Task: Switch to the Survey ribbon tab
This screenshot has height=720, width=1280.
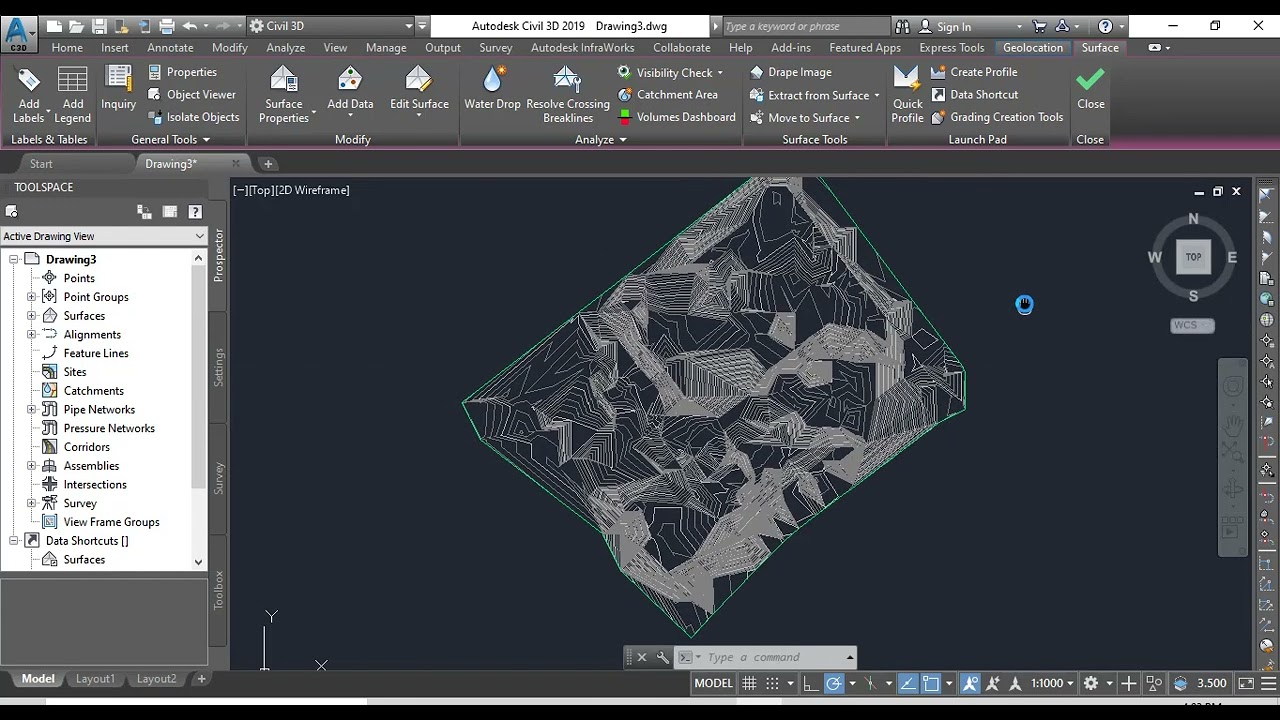Action: coord(495,47)
